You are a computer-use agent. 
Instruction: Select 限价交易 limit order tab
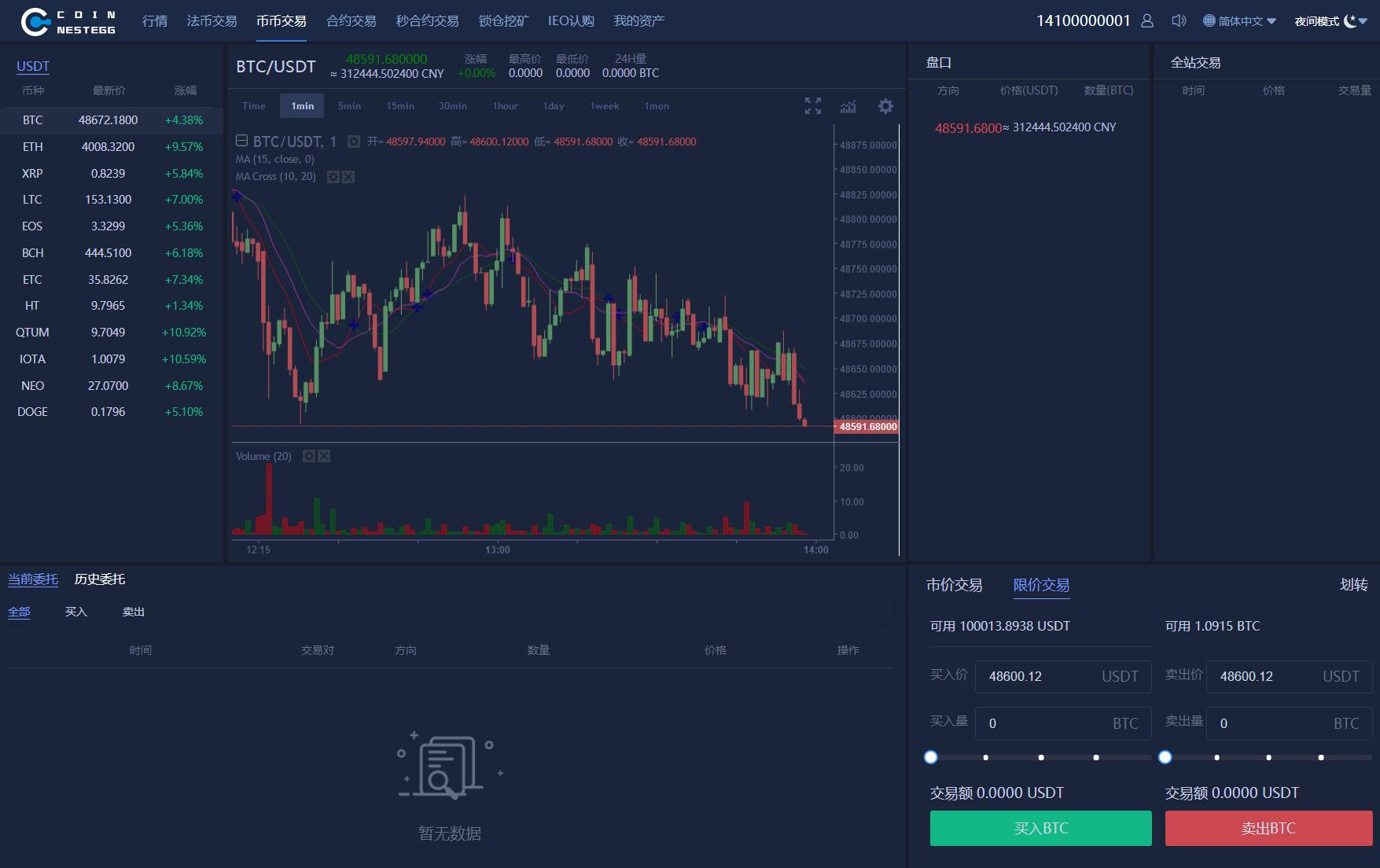click(1041, 585)
